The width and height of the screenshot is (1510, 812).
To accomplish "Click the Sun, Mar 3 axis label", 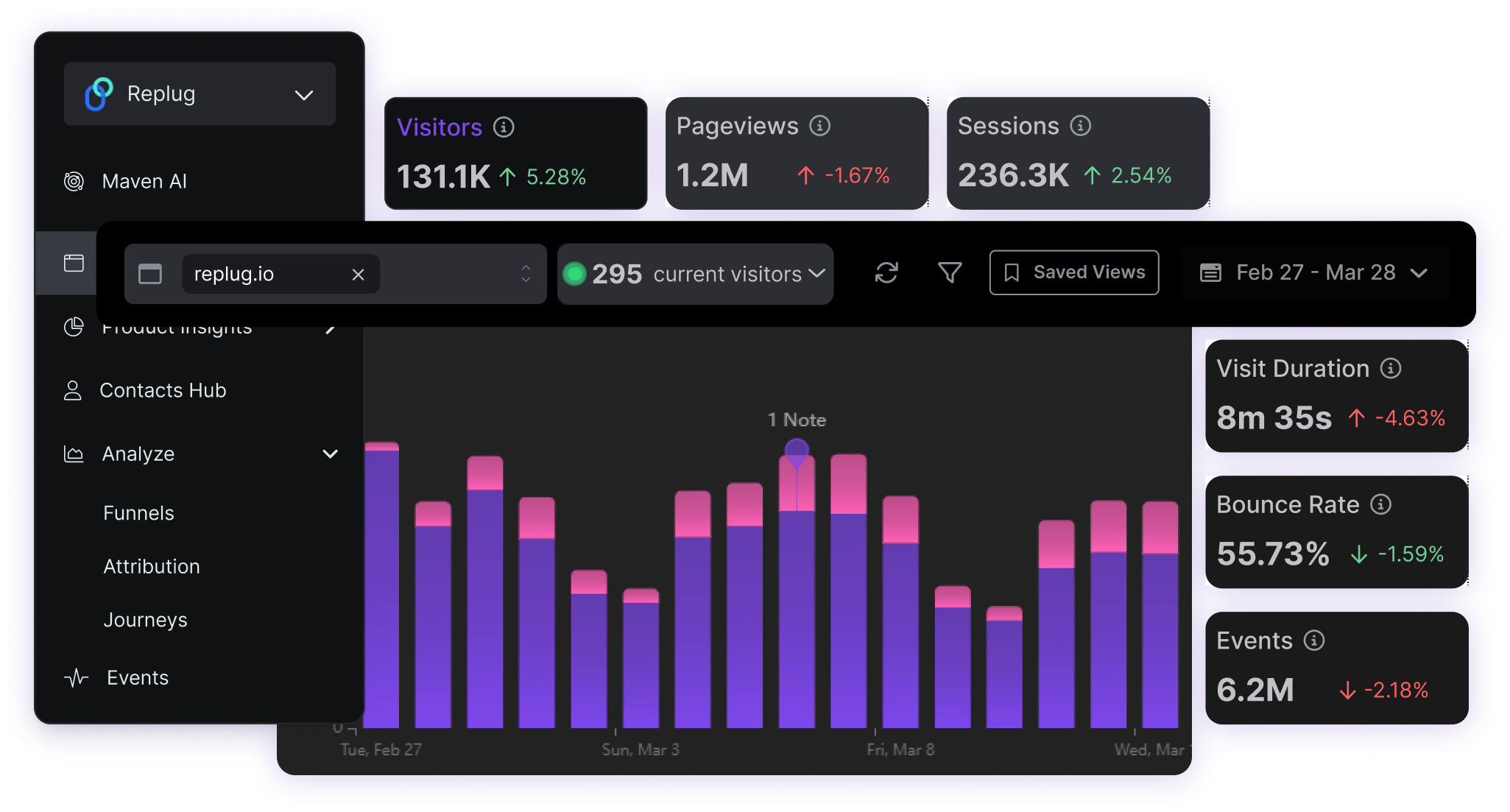I will click(x=641, y=749).
